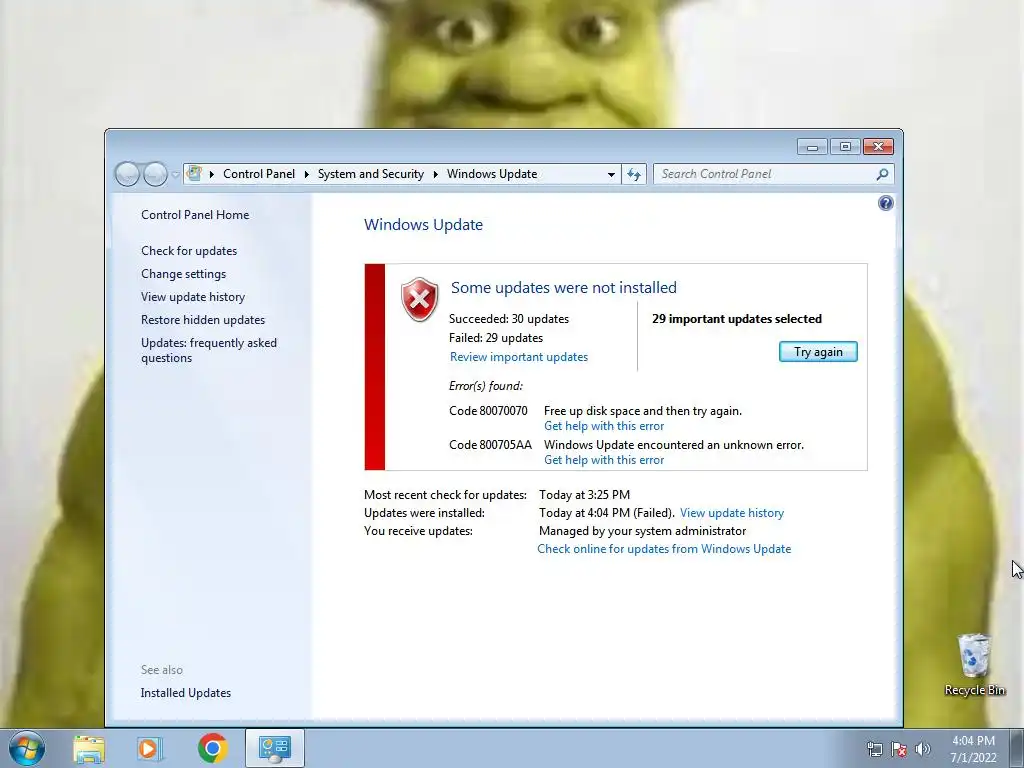Focus the Search Control Panel field
The width and height of the screenshot is (1024, 768).
pos(773,174)
